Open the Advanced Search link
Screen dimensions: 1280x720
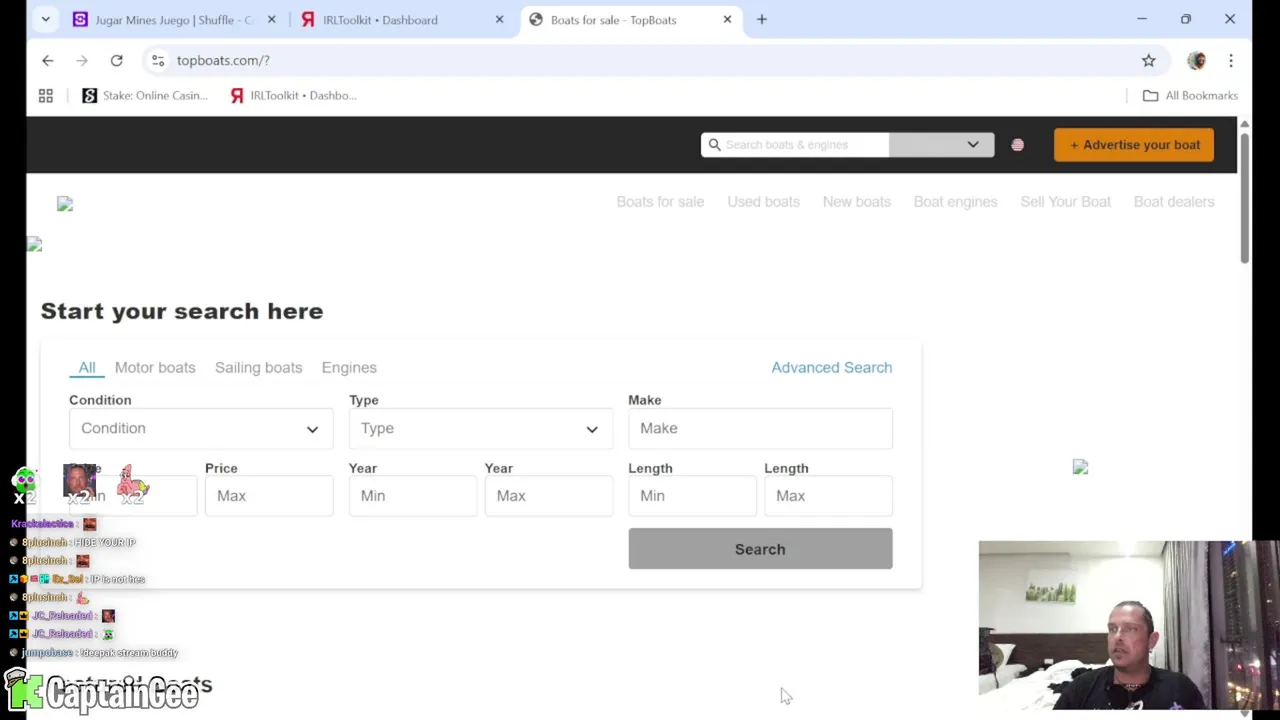click(831, 367)
